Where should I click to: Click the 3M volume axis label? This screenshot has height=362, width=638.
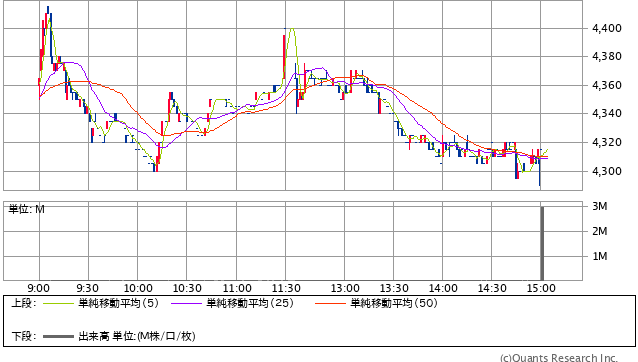tap(600, 206)
